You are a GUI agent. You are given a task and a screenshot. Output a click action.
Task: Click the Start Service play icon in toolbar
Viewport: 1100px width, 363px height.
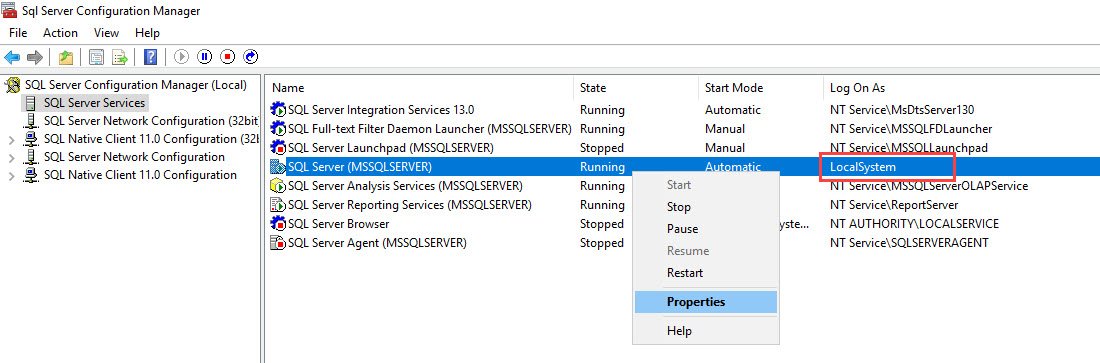[x=182, y=57]
